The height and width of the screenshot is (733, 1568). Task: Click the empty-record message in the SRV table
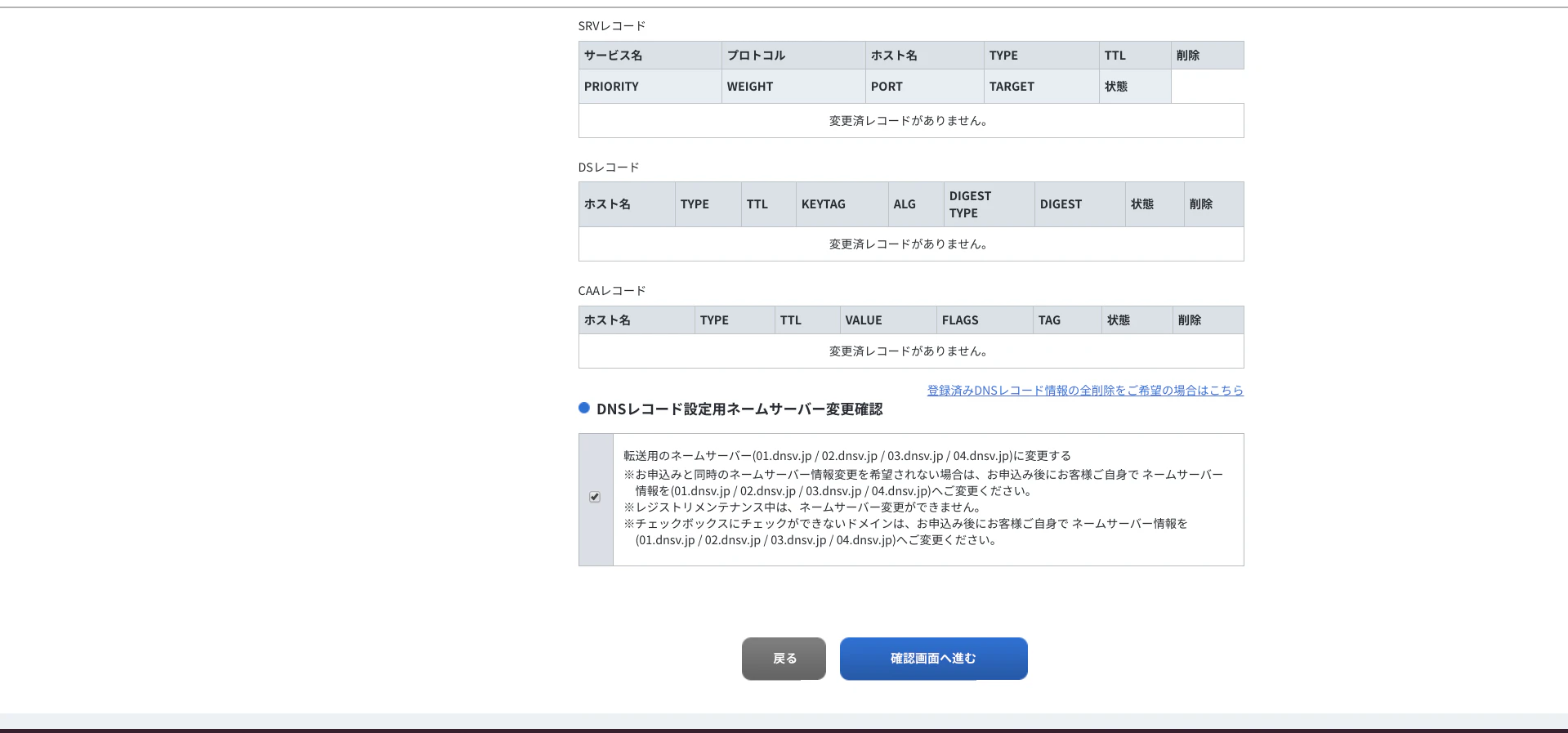point(910,121)
